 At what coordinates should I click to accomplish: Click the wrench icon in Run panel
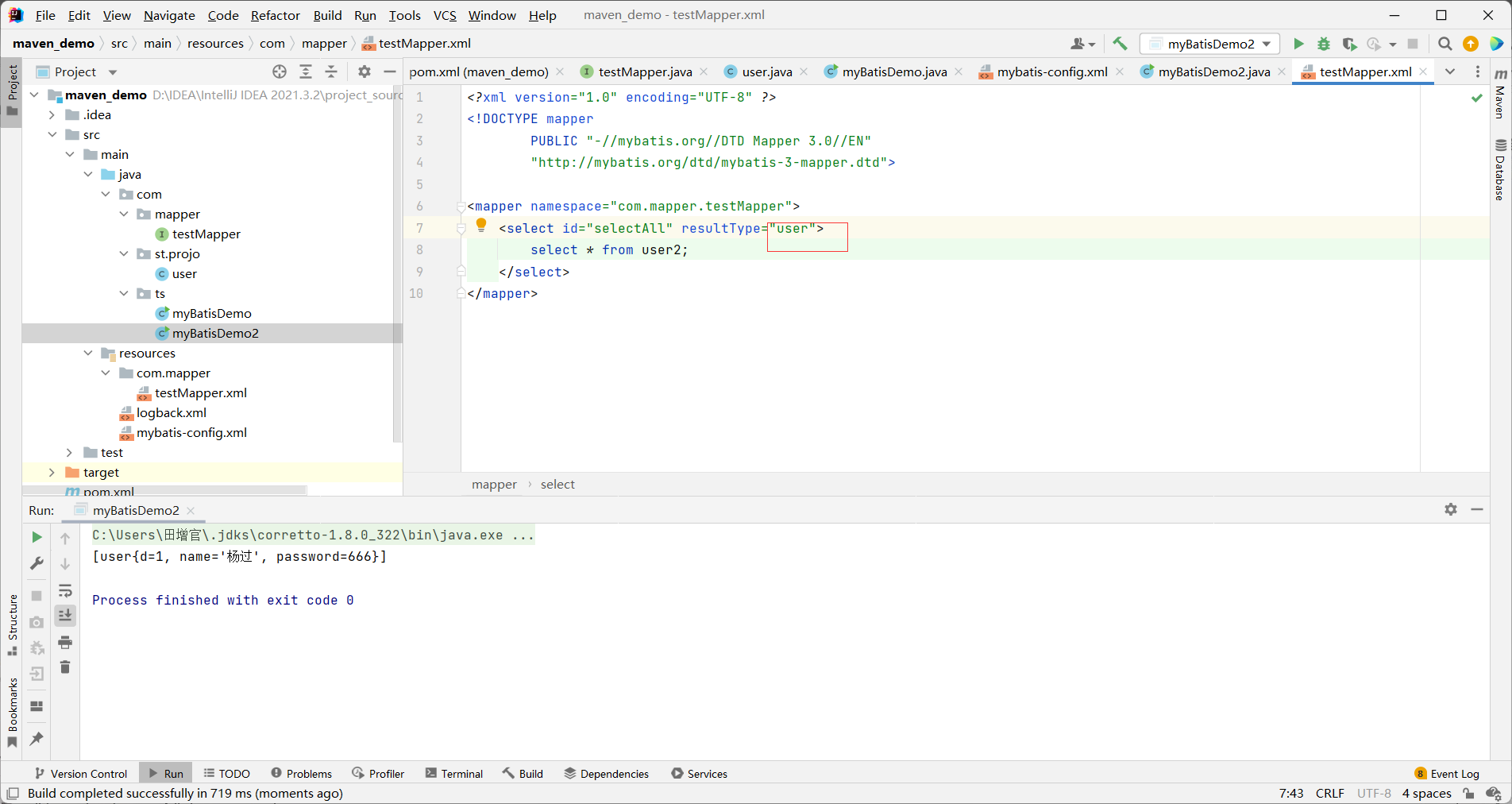click(37, 563)
